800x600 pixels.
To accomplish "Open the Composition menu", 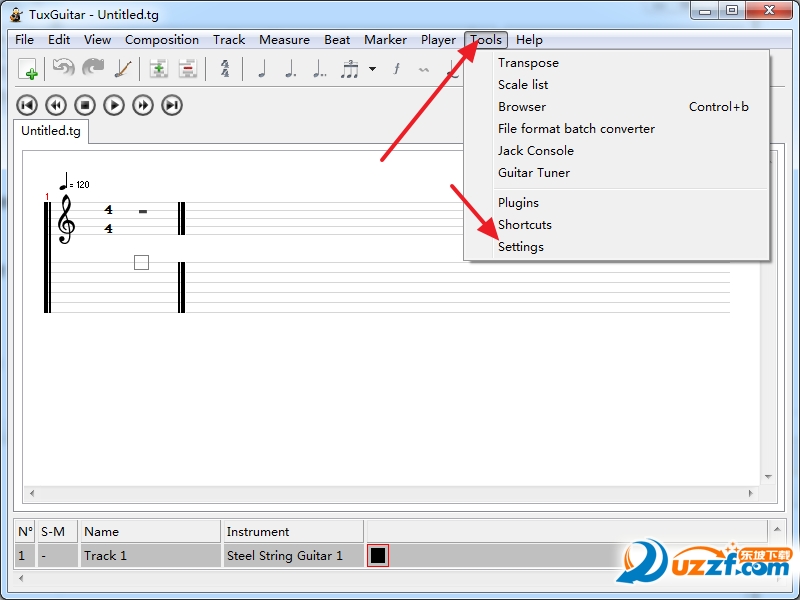I will tap(162, 40).
